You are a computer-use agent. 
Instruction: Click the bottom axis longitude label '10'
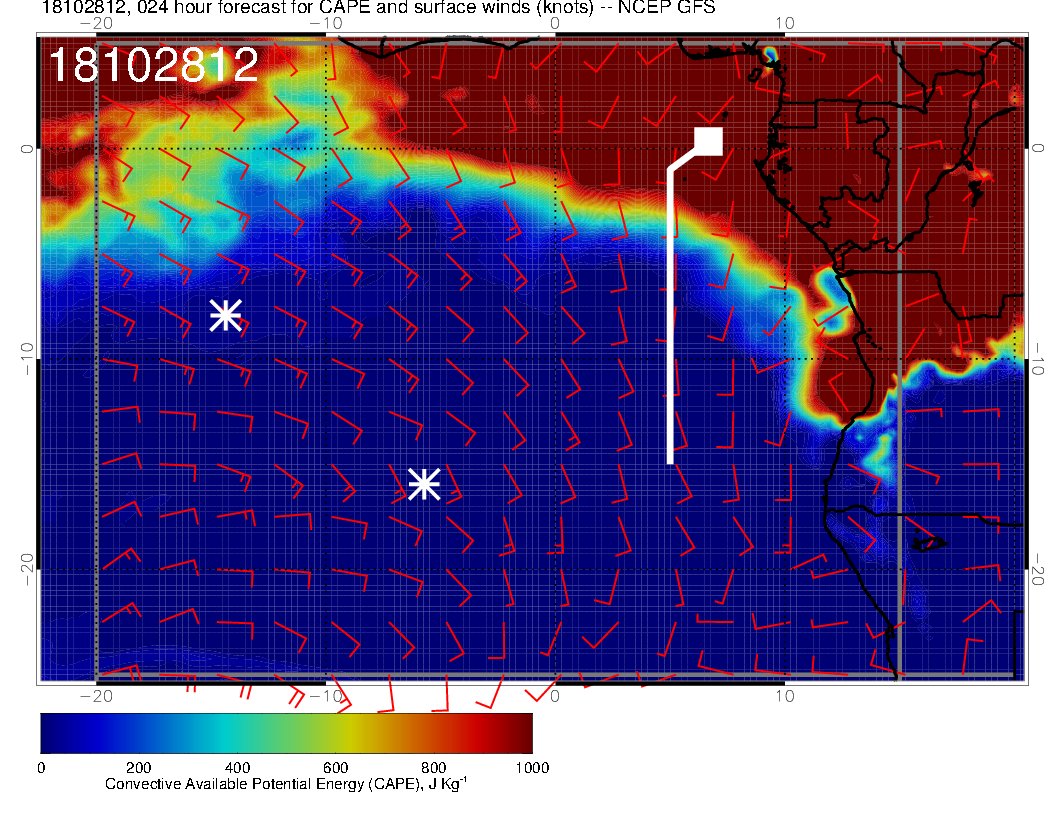pyautogui.click(x=785, y=696)
